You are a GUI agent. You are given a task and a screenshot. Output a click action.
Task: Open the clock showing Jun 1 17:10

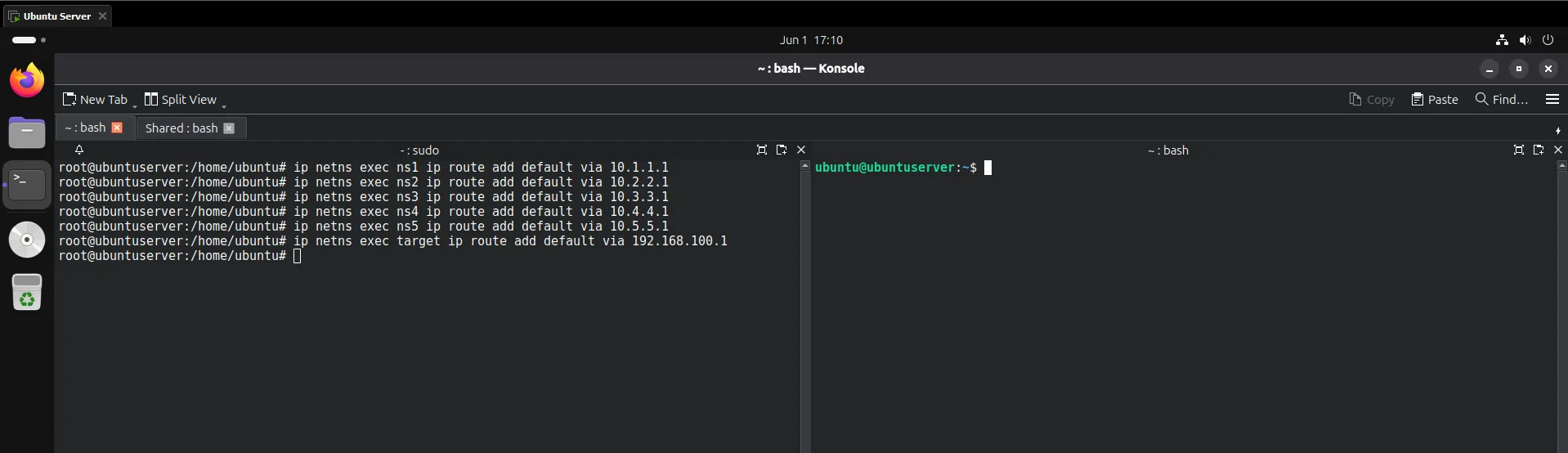811,40
